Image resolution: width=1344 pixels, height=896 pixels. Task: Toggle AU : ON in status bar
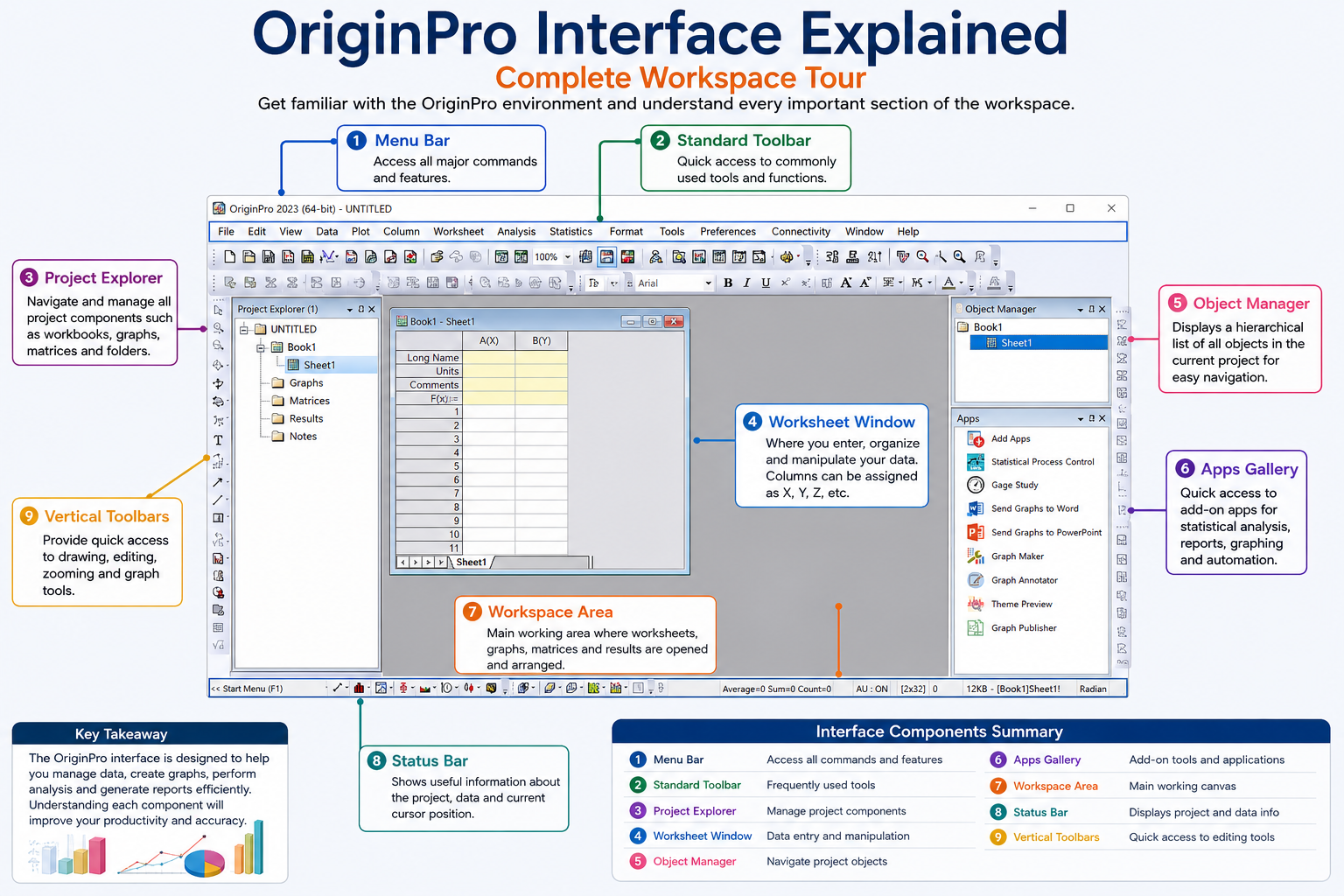pos(871,689)
